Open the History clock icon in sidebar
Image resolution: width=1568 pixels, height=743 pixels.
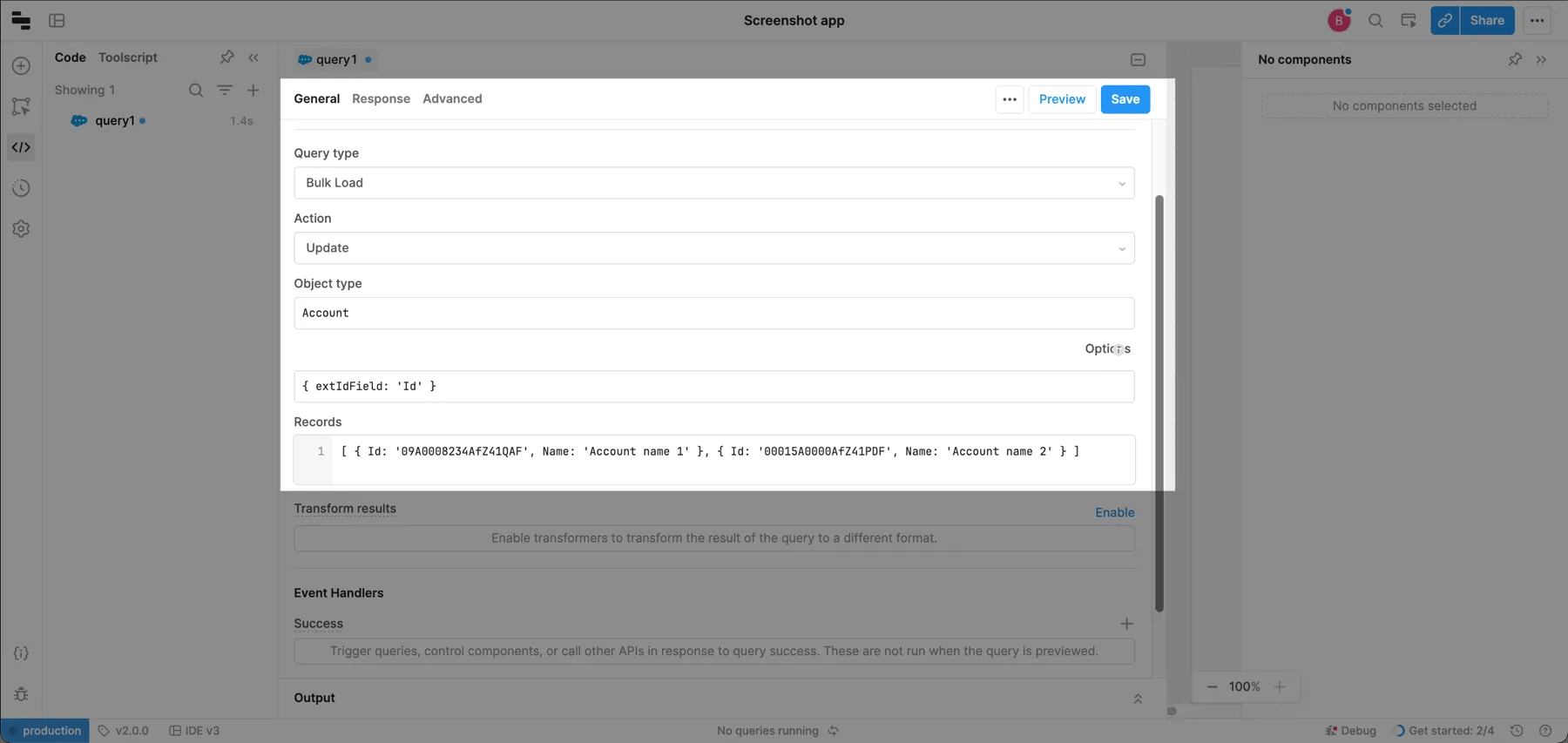click(x=21, y=188)
